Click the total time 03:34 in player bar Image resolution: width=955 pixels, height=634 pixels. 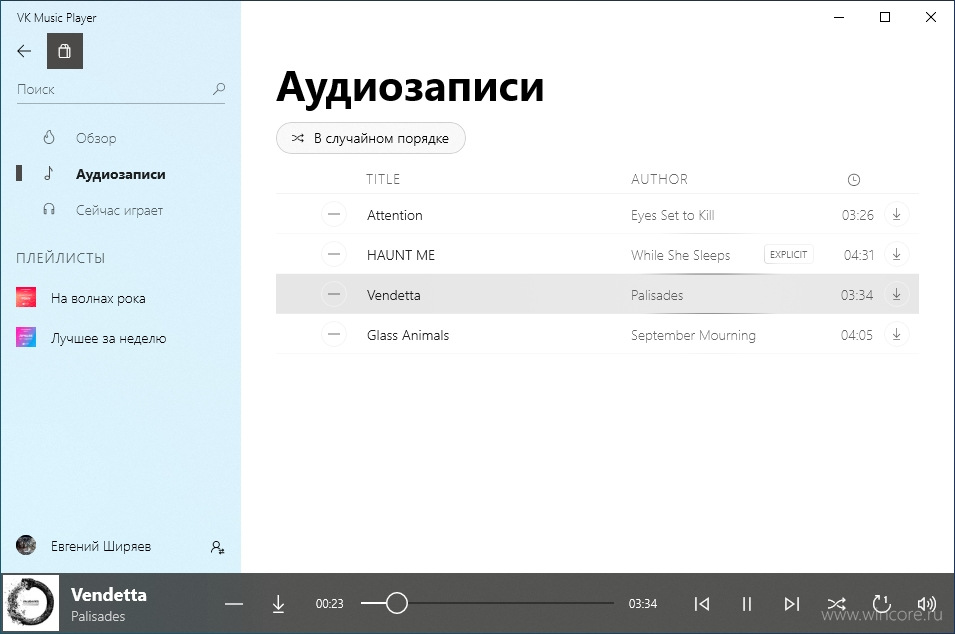(x=643, y=604)
